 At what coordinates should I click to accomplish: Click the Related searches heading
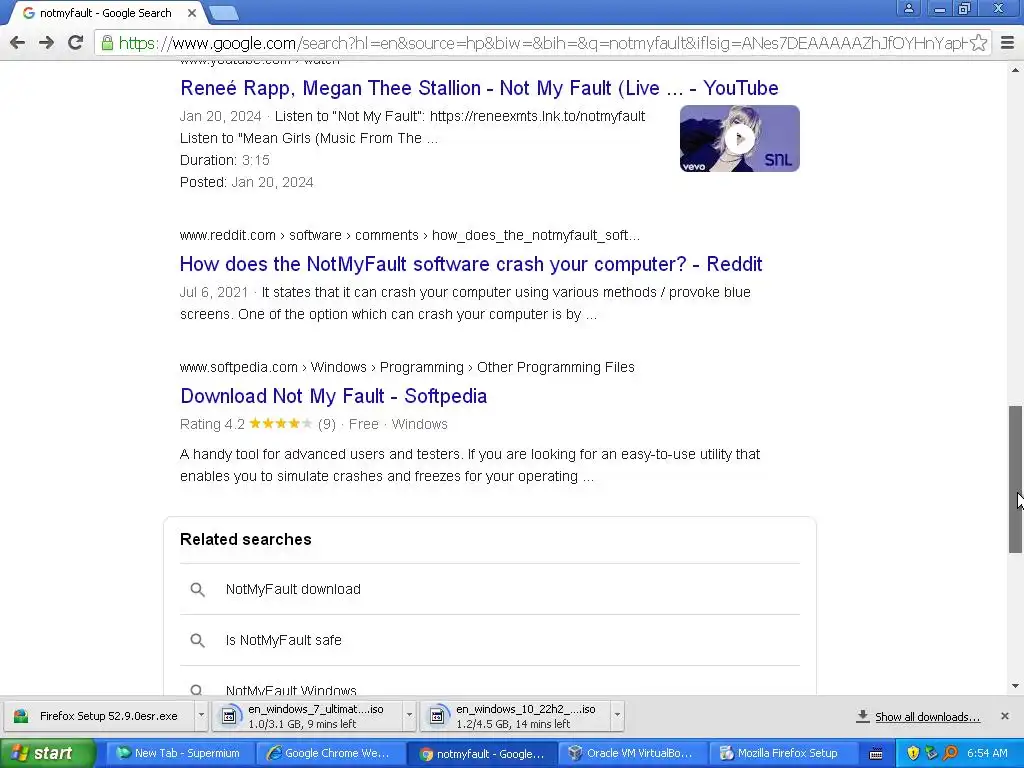(x=246, y=539)
